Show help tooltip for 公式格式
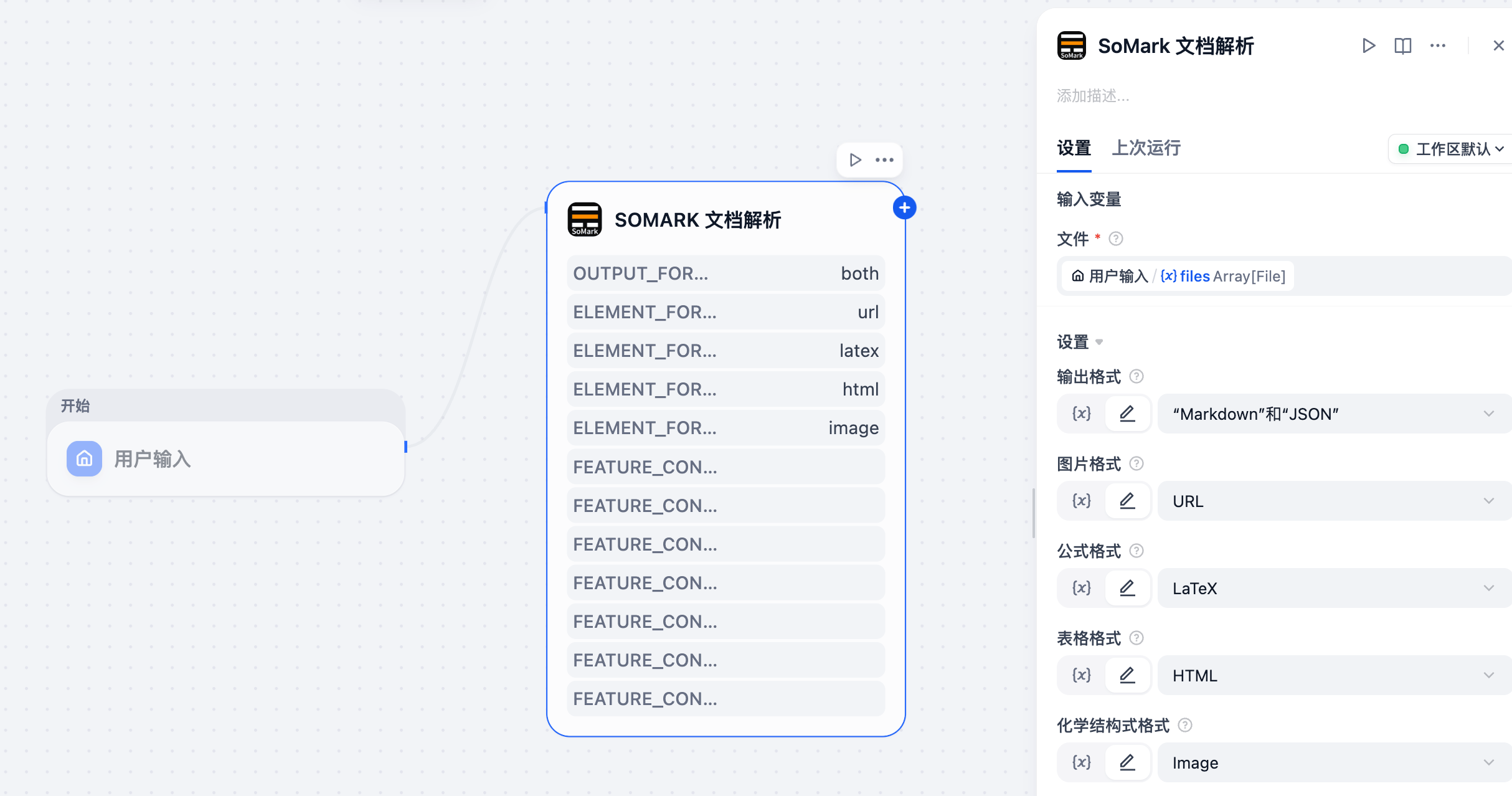Screen dimensions: 1512x796 coord(1136,551)
